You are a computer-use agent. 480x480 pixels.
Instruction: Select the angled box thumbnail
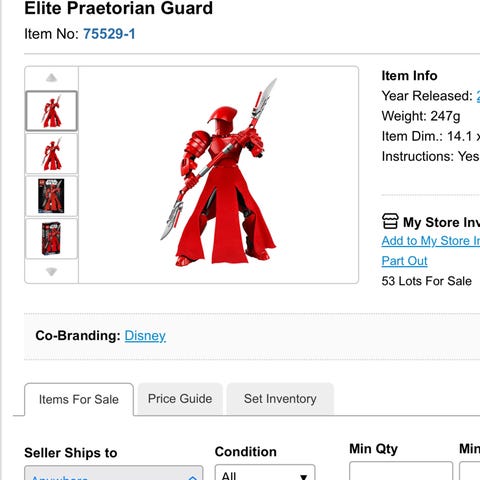point(51,239)
